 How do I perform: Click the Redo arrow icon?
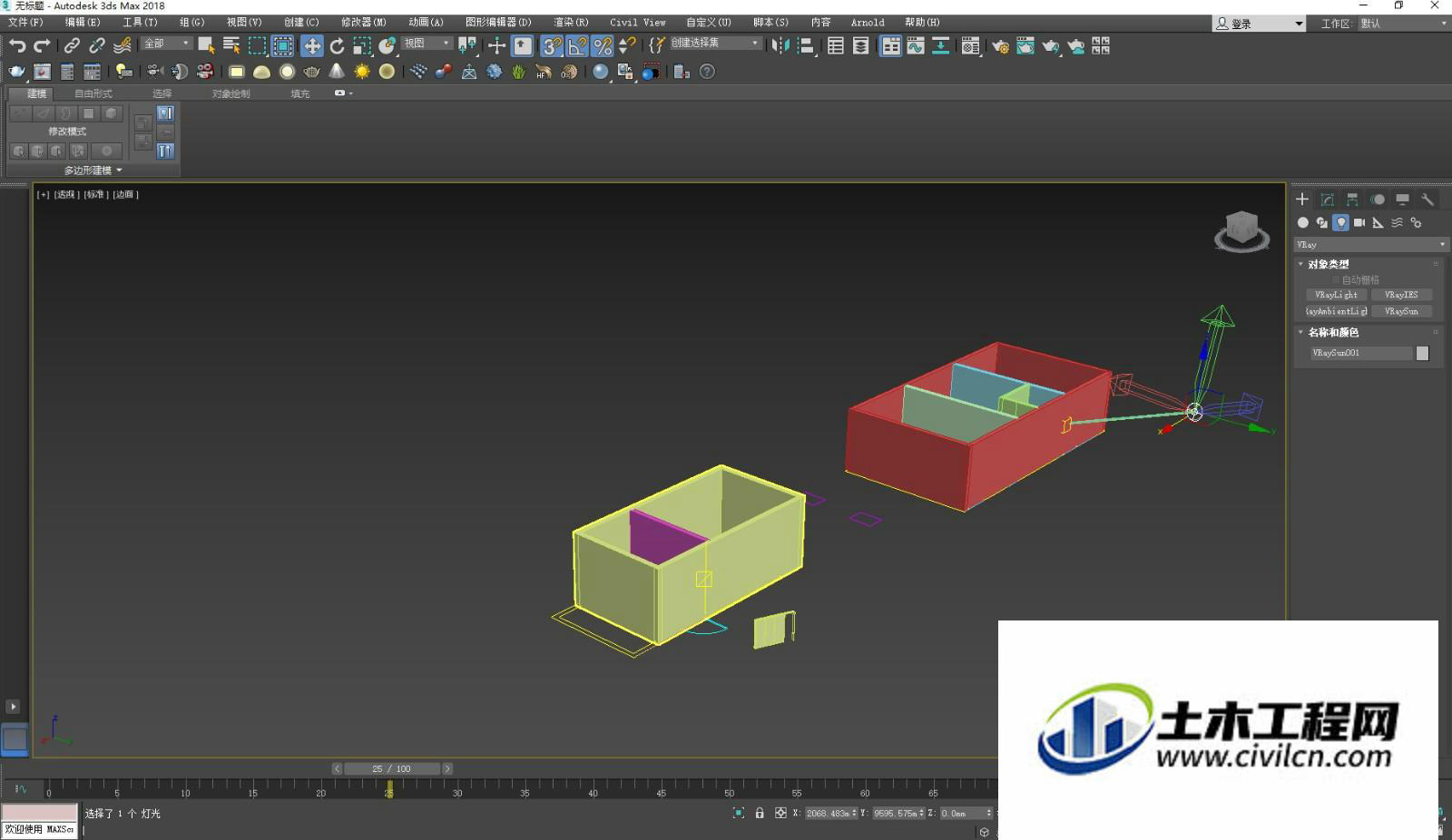(42, 45)
